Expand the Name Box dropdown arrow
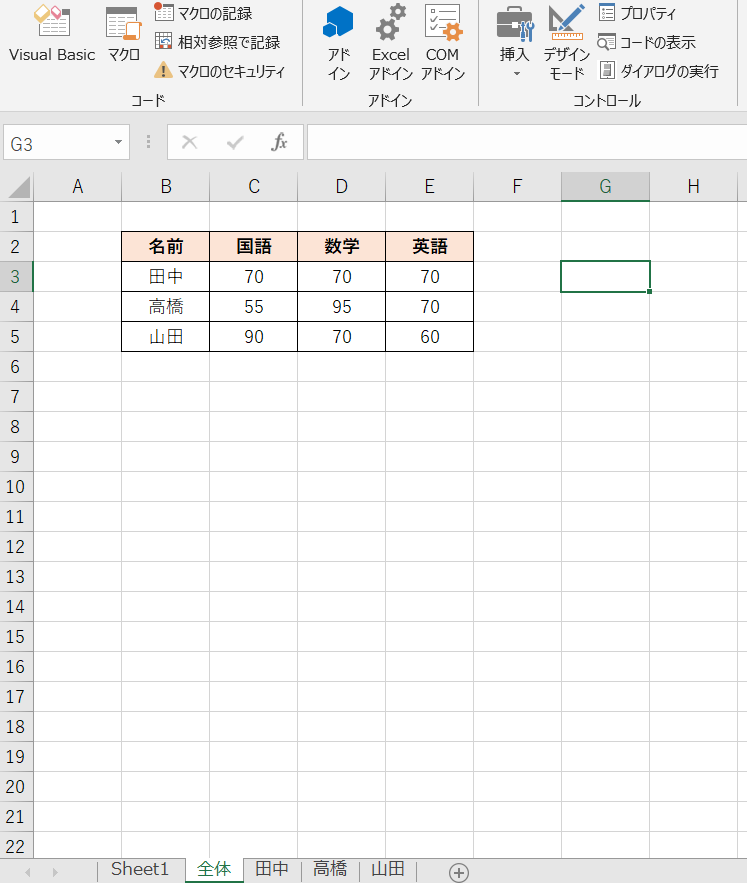747x883 pixels. 118,142
